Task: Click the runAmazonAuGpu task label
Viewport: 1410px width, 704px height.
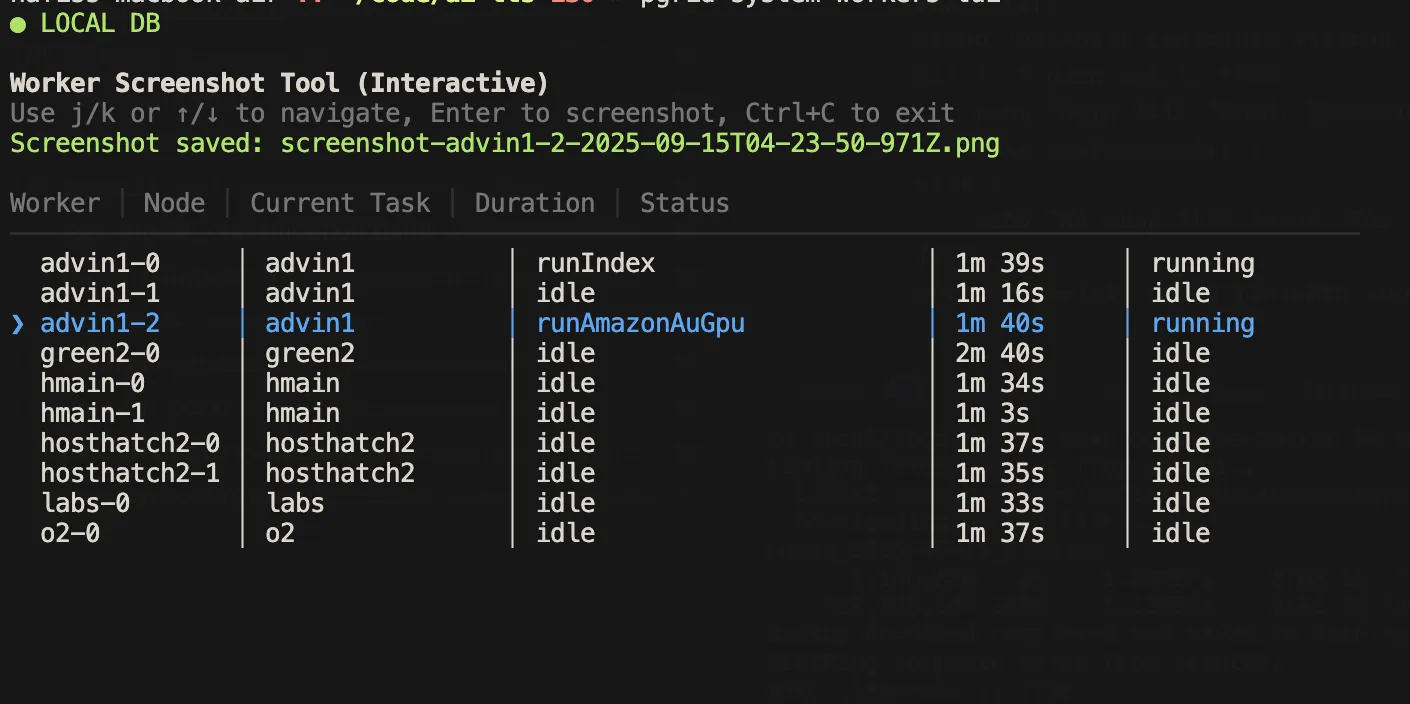Action: pos(640,322)
